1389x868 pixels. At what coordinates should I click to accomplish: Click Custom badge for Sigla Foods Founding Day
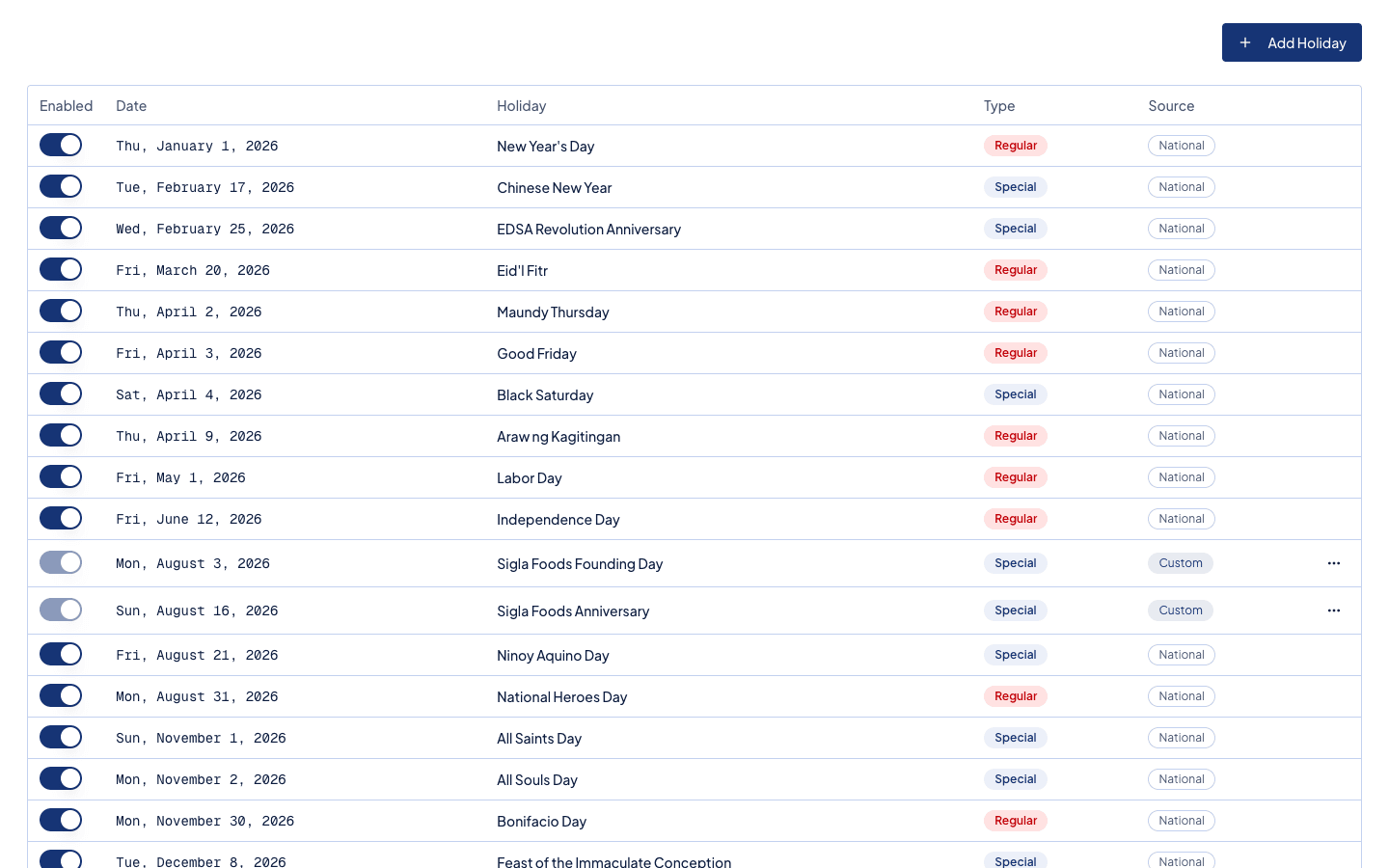tap(1181, 563)
